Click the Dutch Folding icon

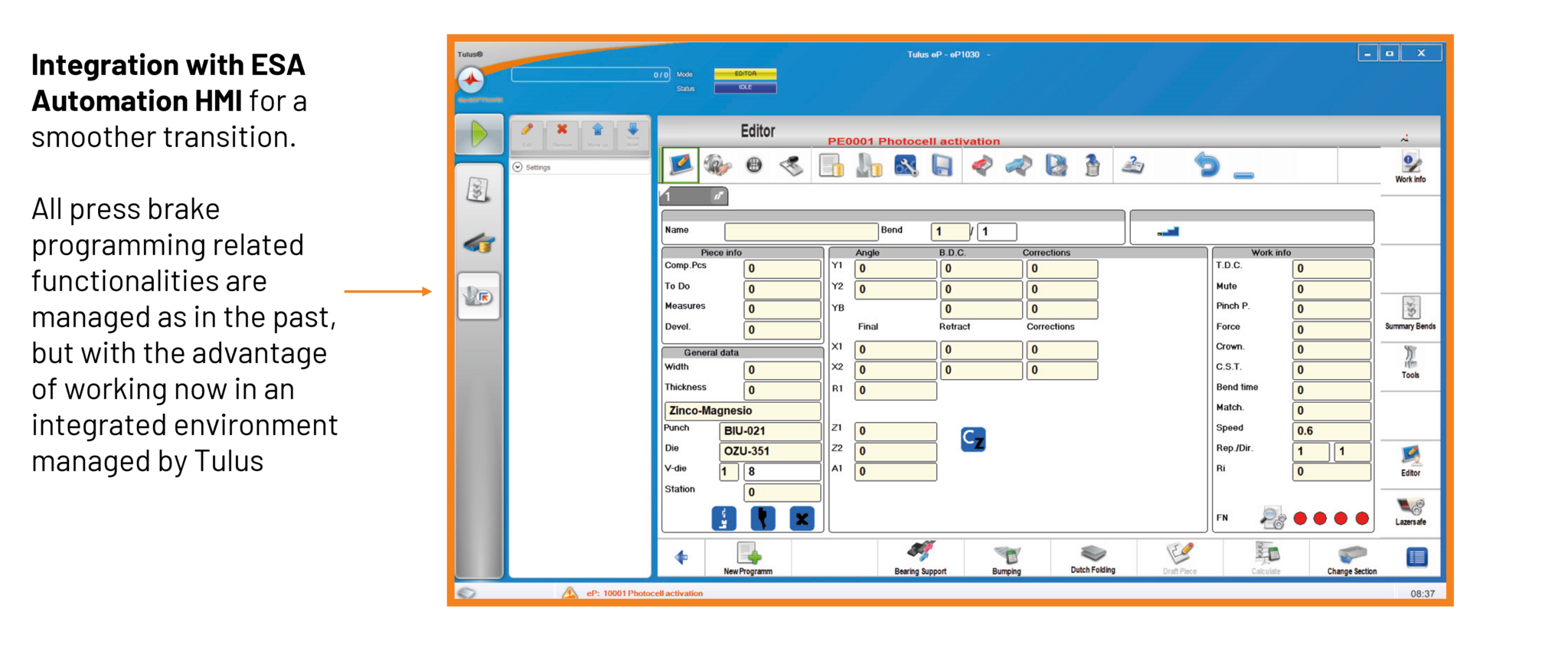[1093, 558]
